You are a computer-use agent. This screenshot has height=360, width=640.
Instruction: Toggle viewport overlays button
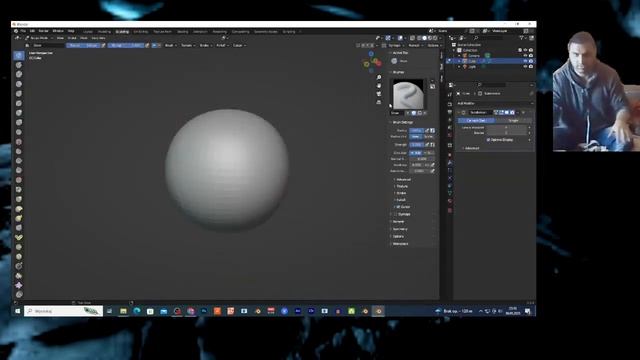point(400,38)
